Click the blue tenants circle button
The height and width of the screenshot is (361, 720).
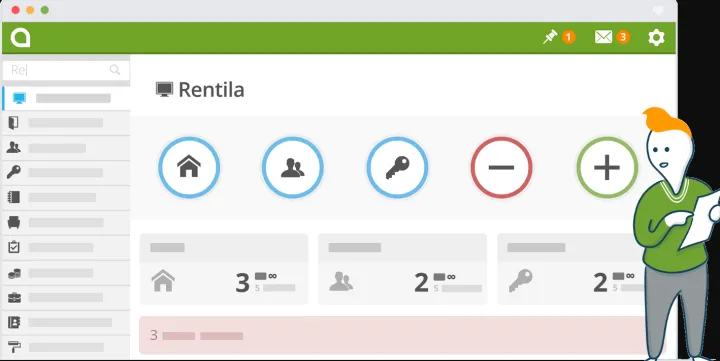click(x=292, y=167)
